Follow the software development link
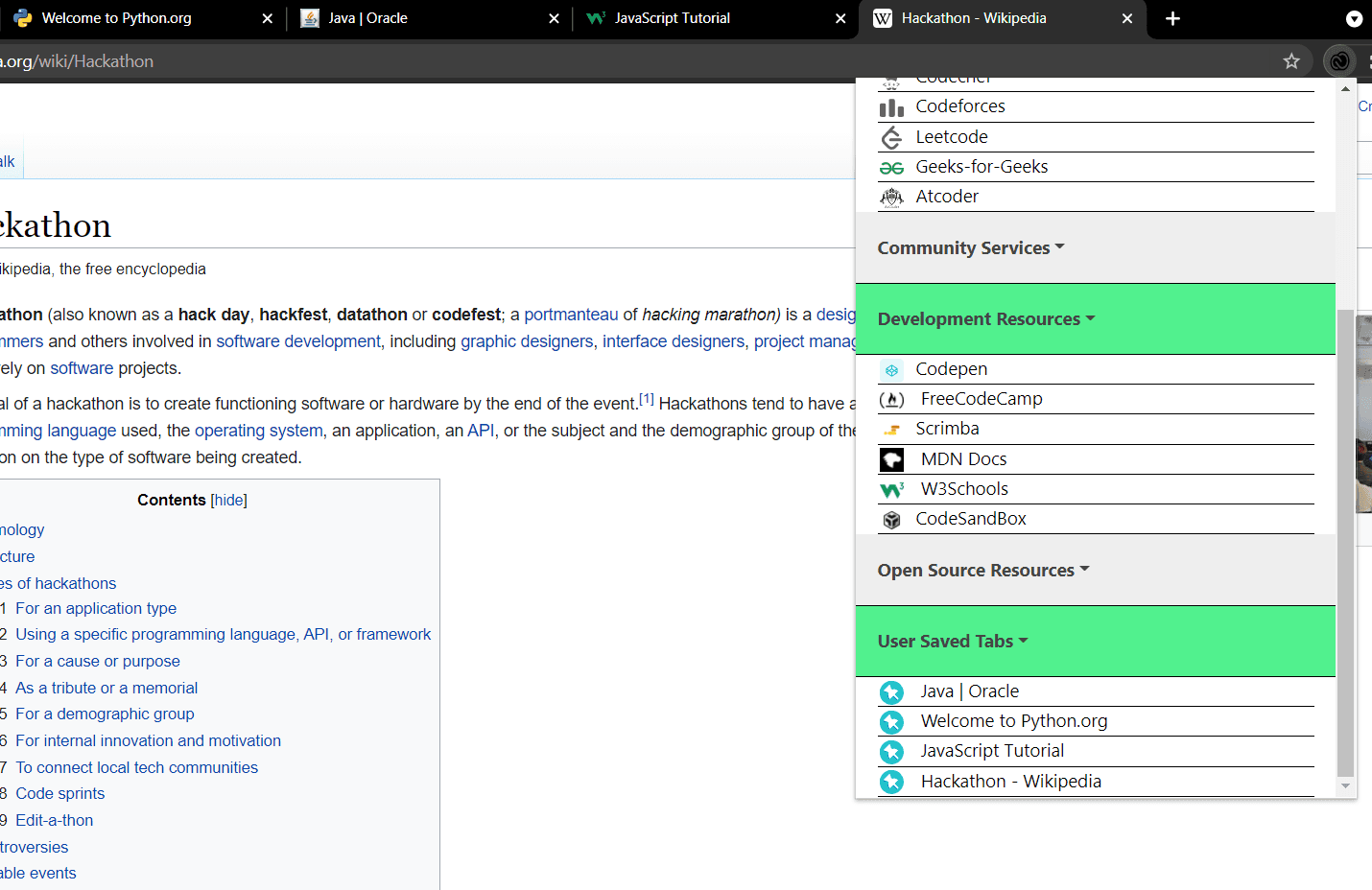This screenshot has width=1372, height=890. click(298, 341)
